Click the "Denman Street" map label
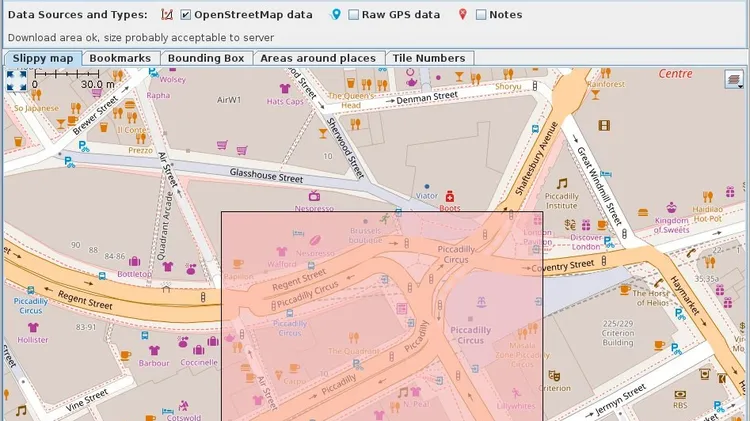The height and width of the screenshot is (421, 750). coord(427,98)
